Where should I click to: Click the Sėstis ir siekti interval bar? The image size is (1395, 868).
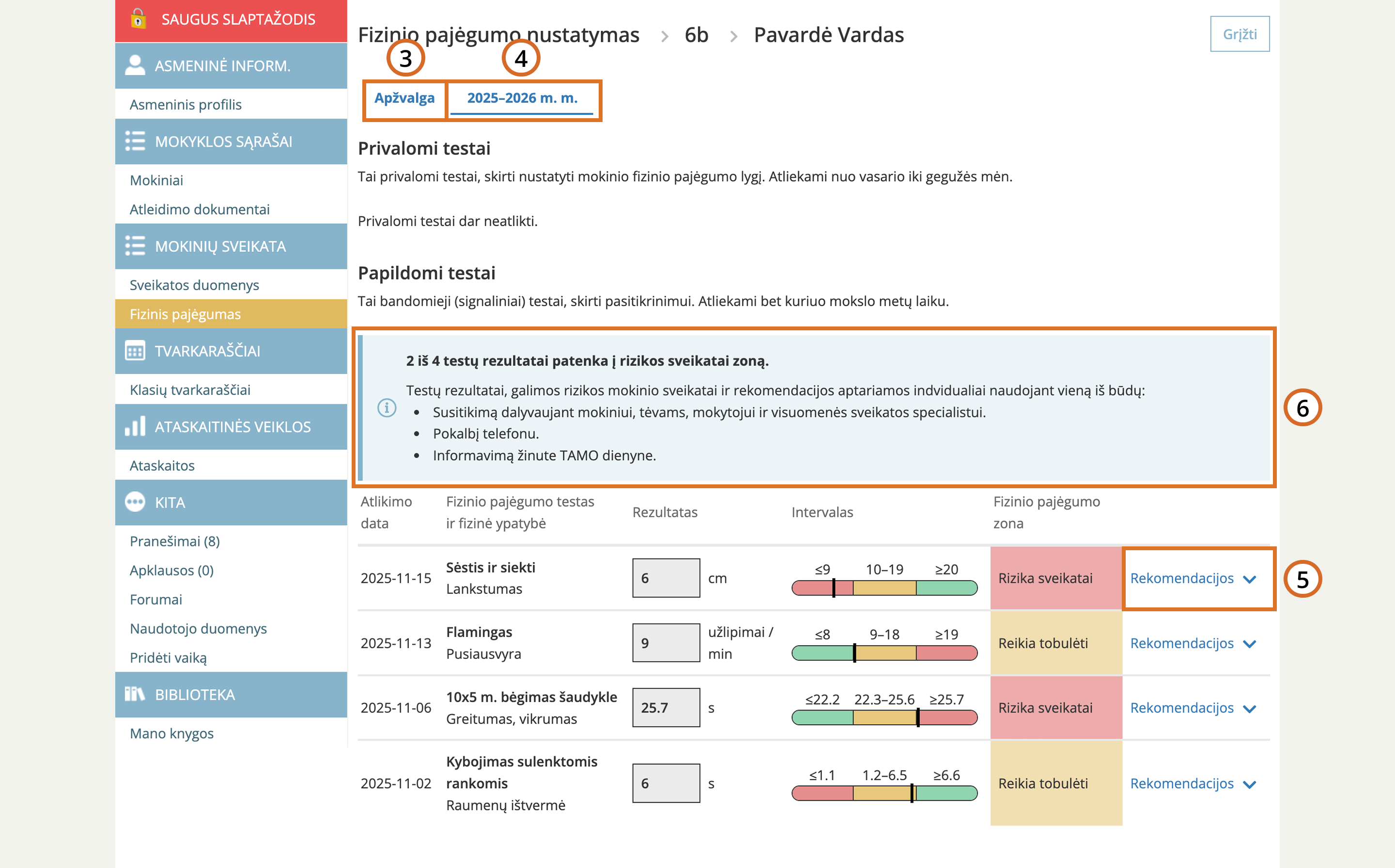(x=884, y=588)
